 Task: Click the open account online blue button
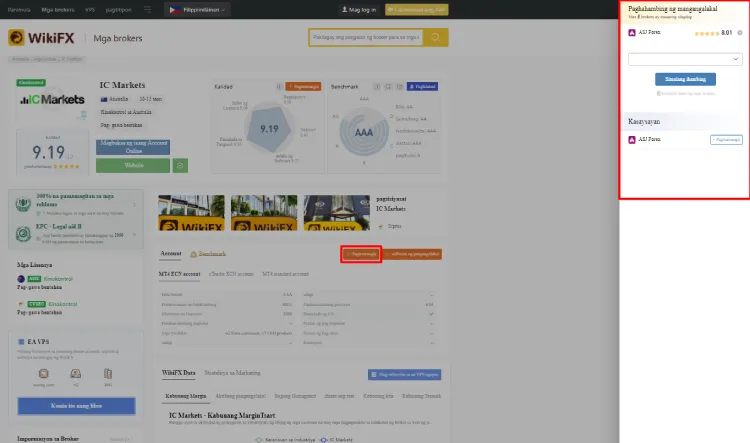(x=133, y=147)
